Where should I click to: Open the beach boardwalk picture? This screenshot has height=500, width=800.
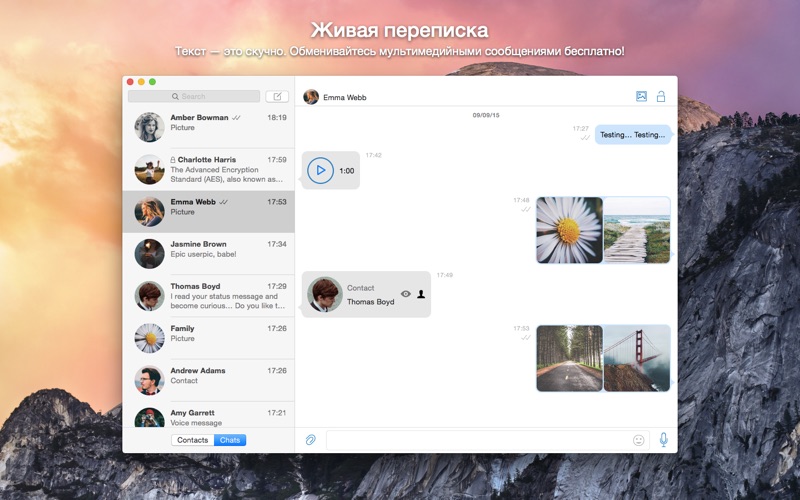tap(637, 230)
